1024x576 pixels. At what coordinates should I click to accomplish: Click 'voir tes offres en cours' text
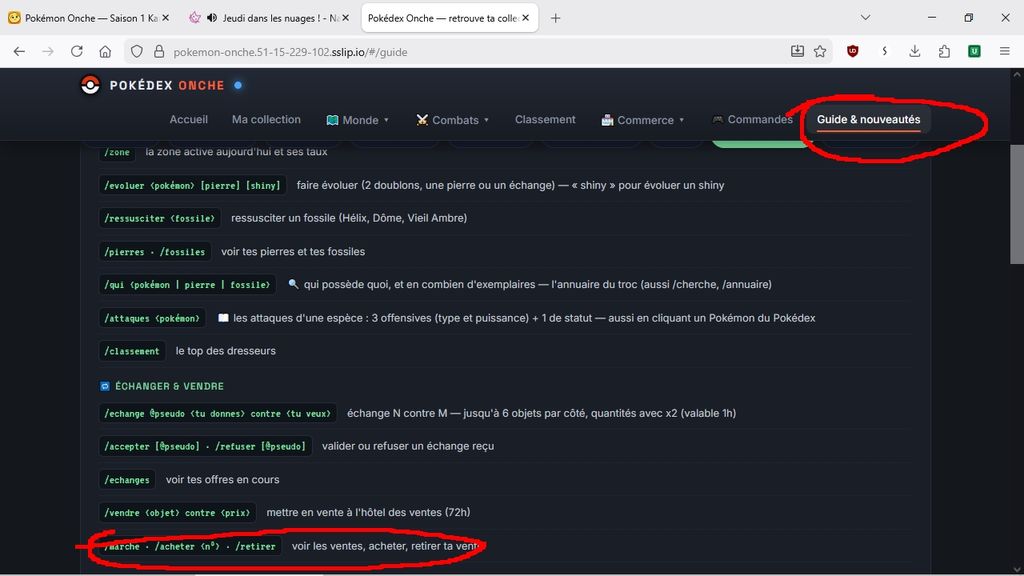(222, 479)
